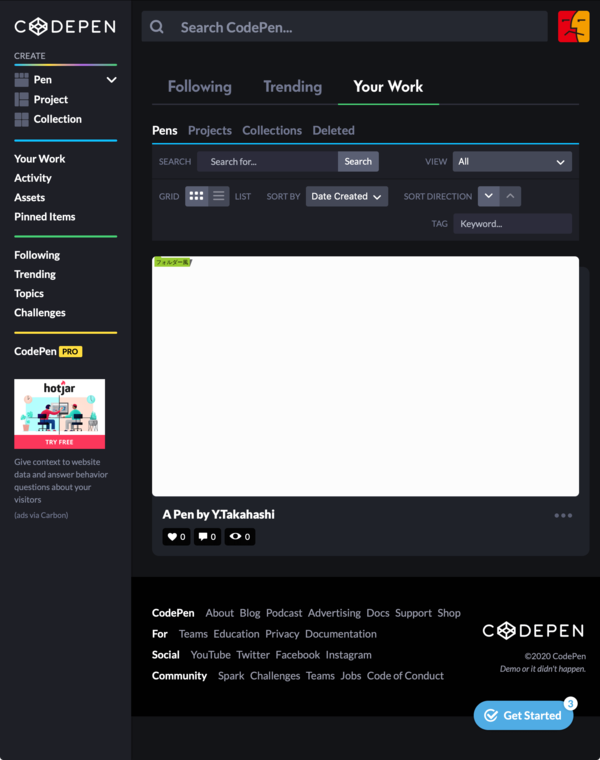Image resolution: width=600 pixels, height=760 pixels.
Task: Open the Twitter footer link
Action: tap(253, 655)
